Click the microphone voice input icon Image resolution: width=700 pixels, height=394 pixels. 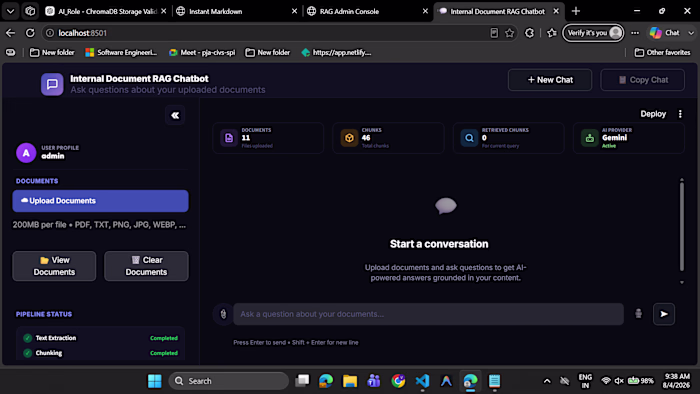point(638,314)
